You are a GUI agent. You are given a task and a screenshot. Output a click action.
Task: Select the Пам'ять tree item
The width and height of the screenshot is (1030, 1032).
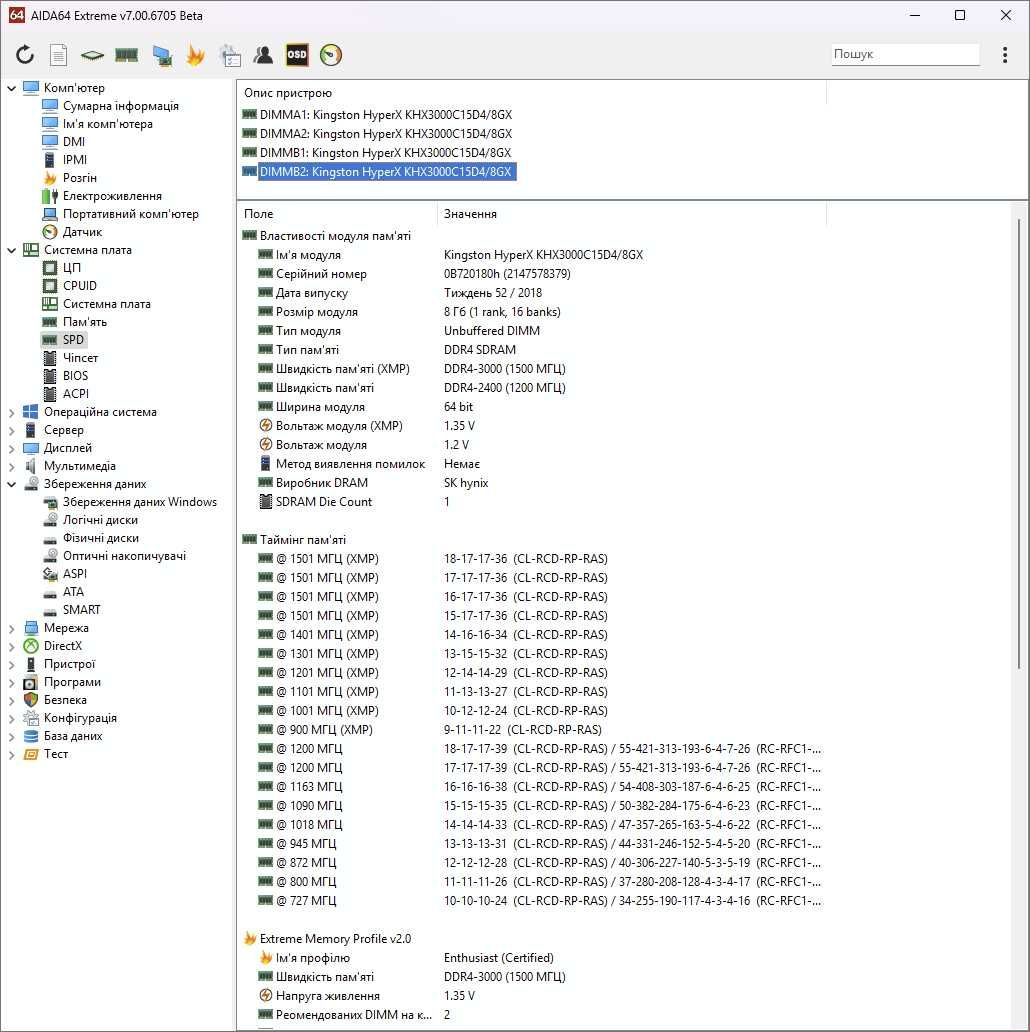(x=84, y=322)
